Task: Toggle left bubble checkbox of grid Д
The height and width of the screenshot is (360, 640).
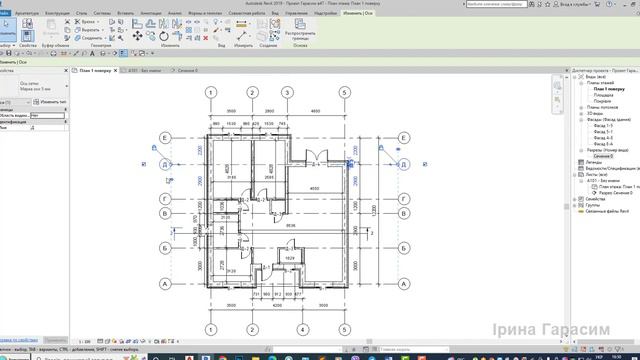Action: (x=144, y=164)
